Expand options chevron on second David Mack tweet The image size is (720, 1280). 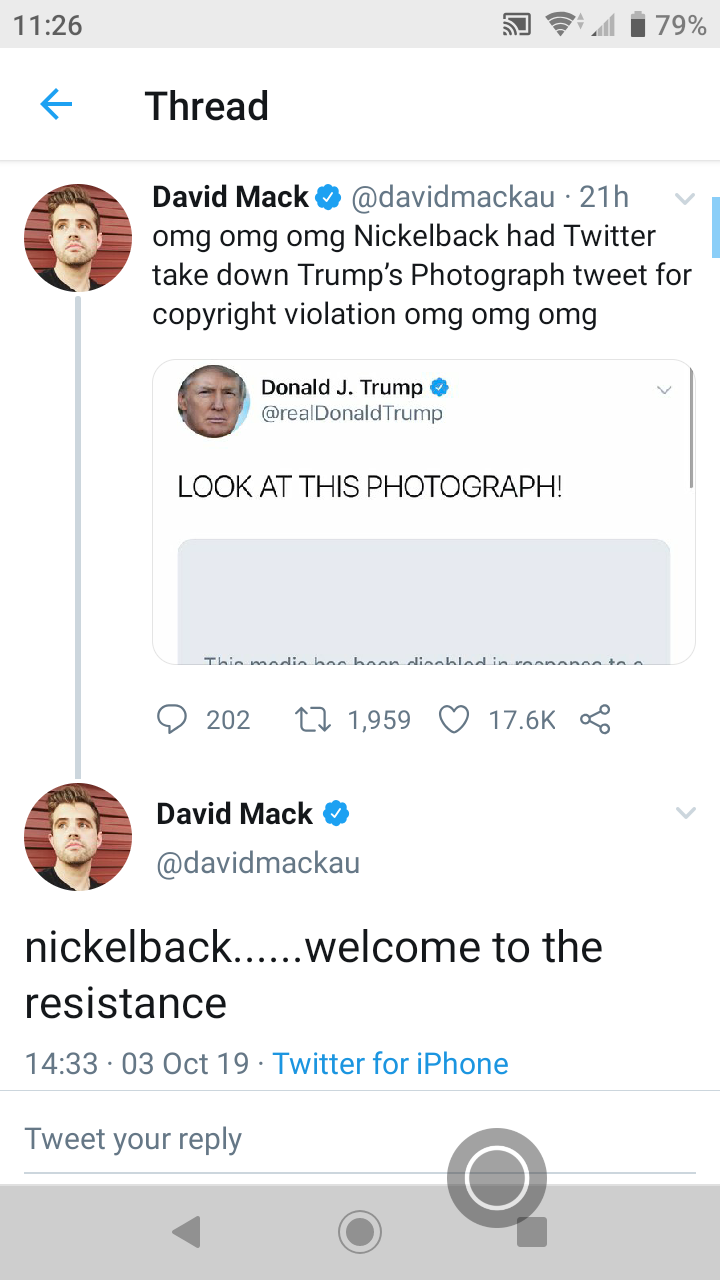(685, 813)
